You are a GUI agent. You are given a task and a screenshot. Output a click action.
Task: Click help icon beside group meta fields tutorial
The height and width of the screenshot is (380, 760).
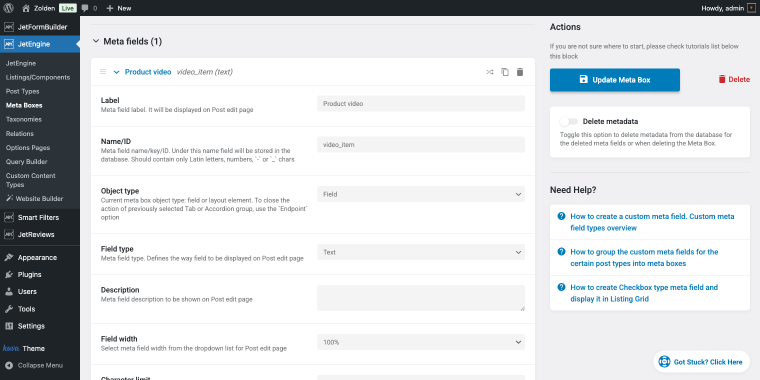click(x=561, y=252)
